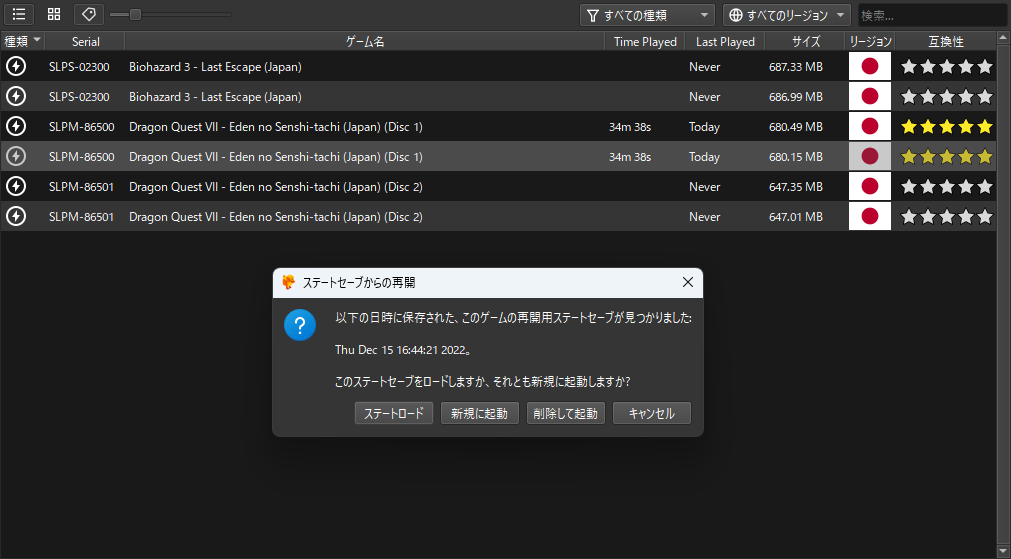Click the Japan flag in the 686.99 MB row
The width and height of the screenshot is (1011, 559).
(870, 97)
